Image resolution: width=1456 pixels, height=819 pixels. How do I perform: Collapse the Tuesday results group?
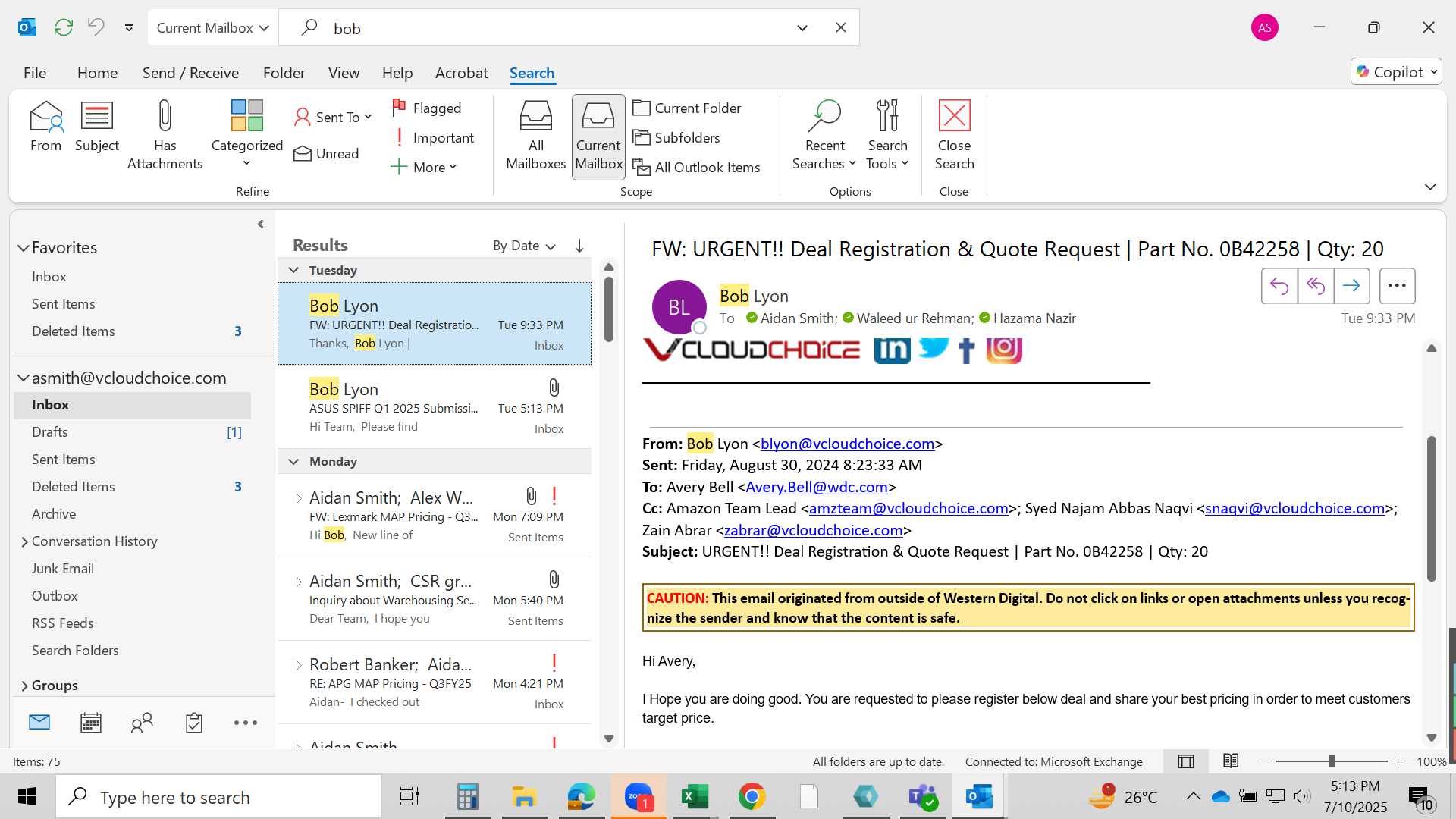tap(293, 270)
